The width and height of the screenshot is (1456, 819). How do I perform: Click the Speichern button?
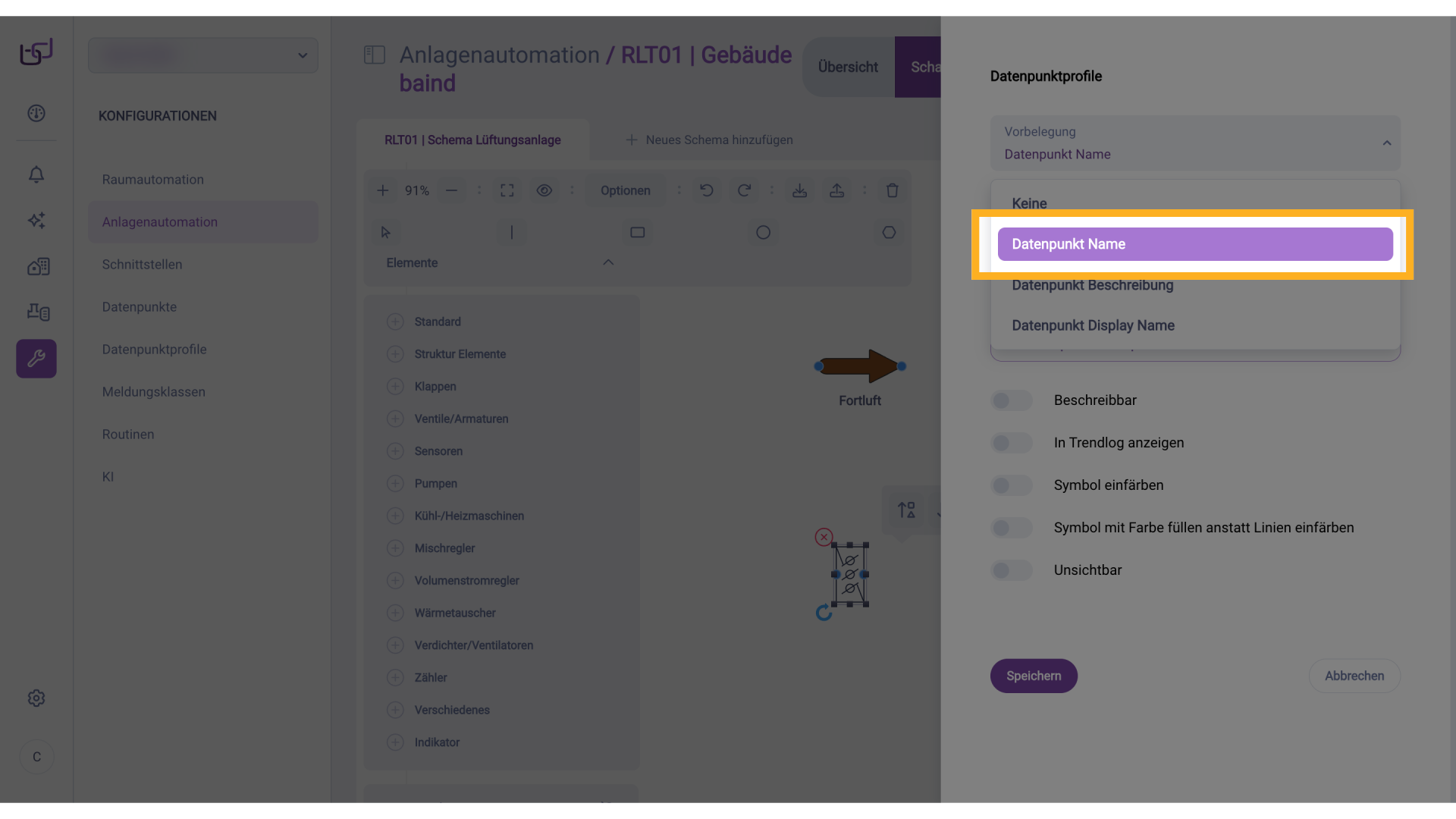tap(1033, 676)
